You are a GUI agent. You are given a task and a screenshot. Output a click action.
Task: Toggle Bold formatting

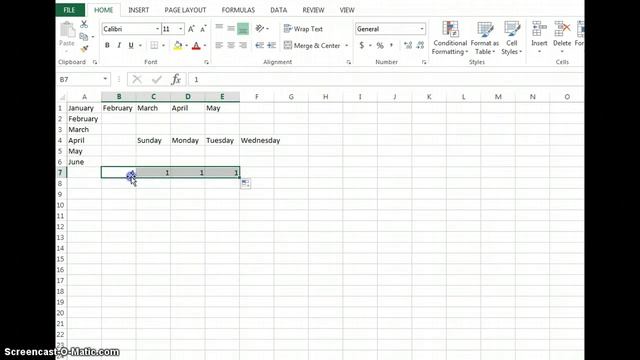coord(107,45)
